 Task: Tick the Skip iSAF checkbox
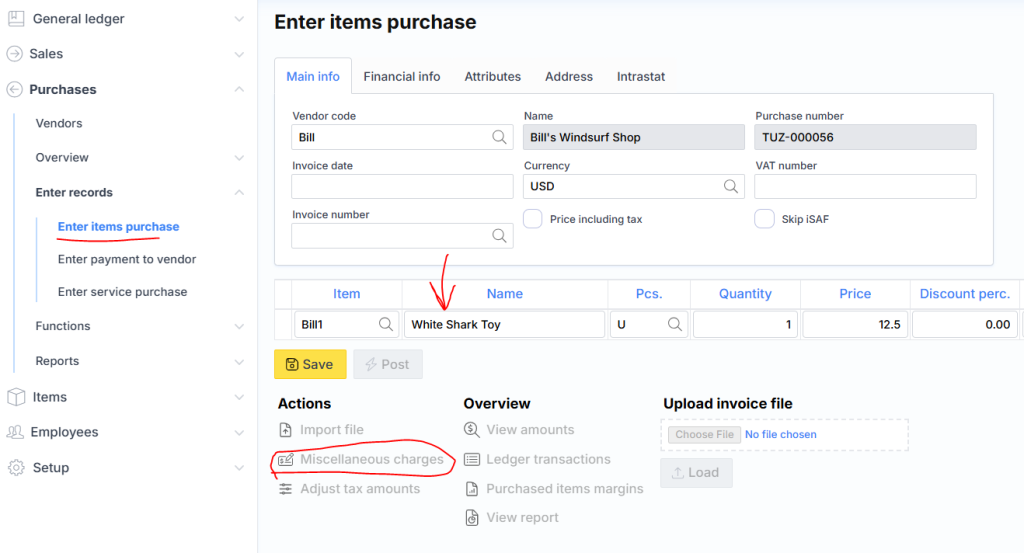click(764, 219)
